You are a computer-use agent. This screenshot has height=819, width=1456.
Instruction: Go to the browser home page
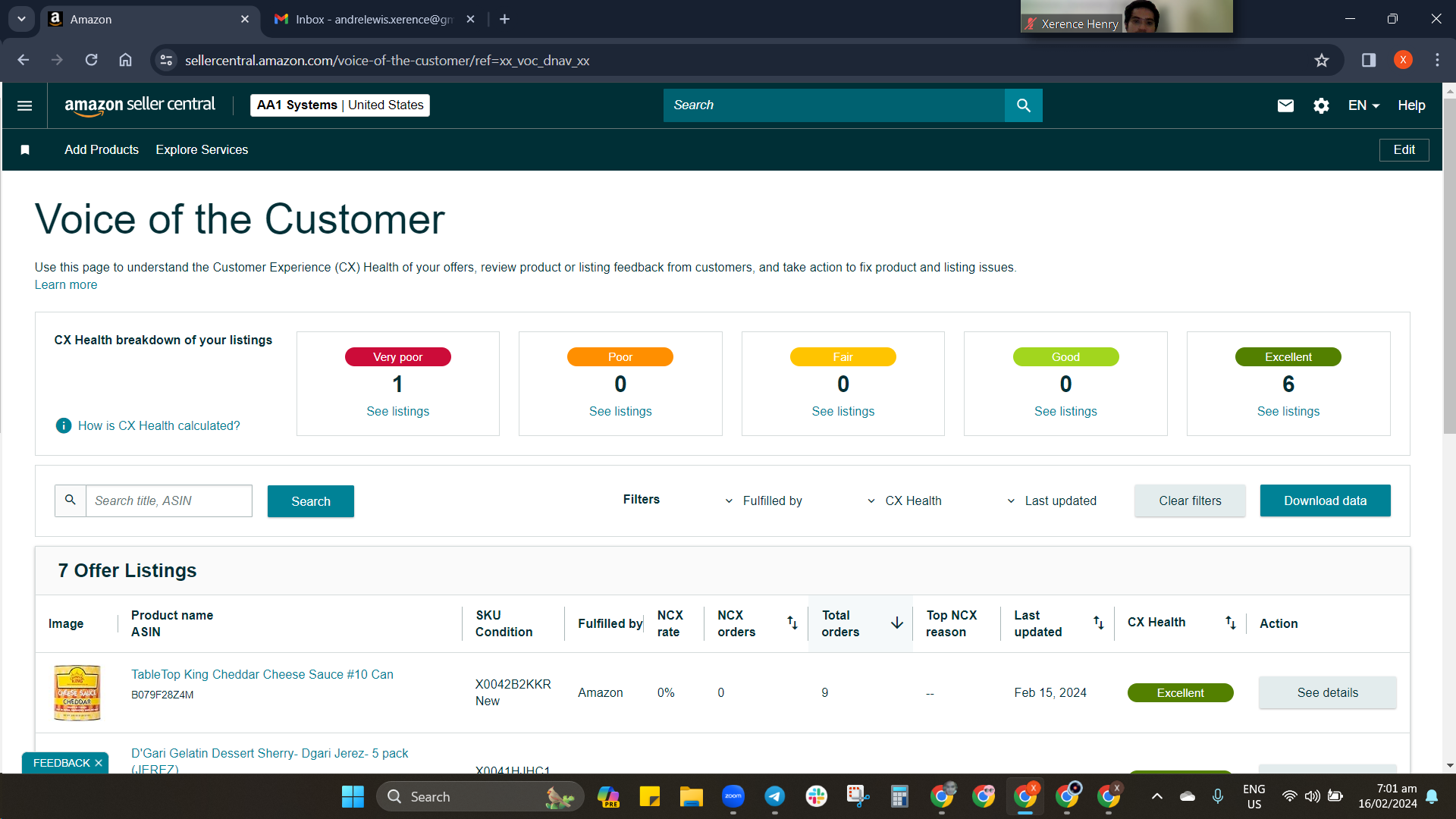pyautogui.click(x=126, y=60)
